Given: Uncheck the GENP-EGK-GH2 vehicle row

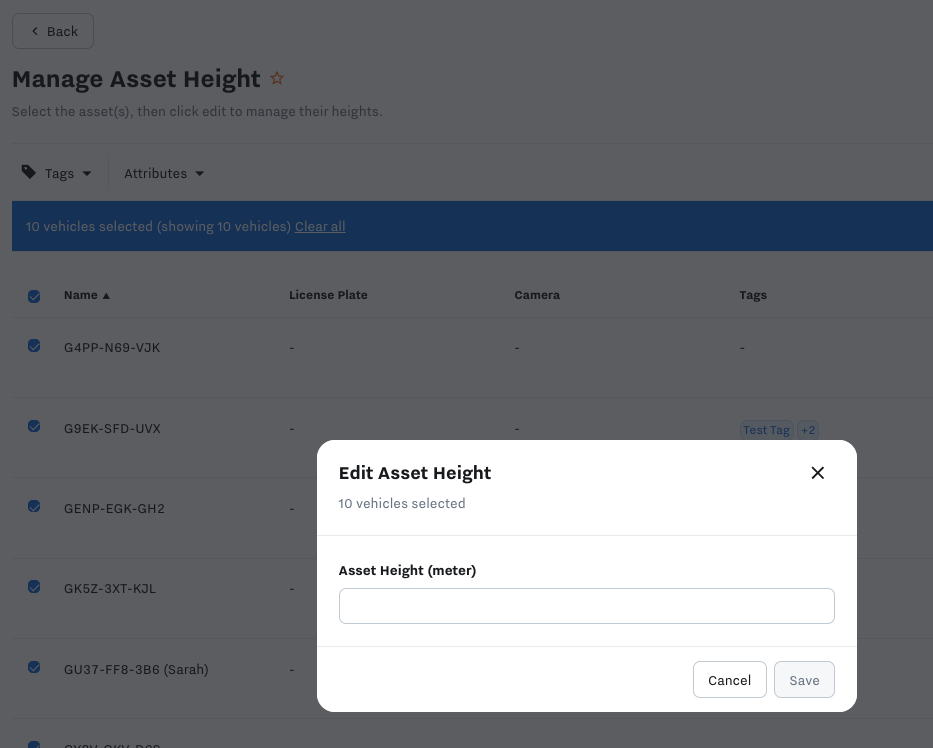Looking at the screenshot, I should click(34, 506).
